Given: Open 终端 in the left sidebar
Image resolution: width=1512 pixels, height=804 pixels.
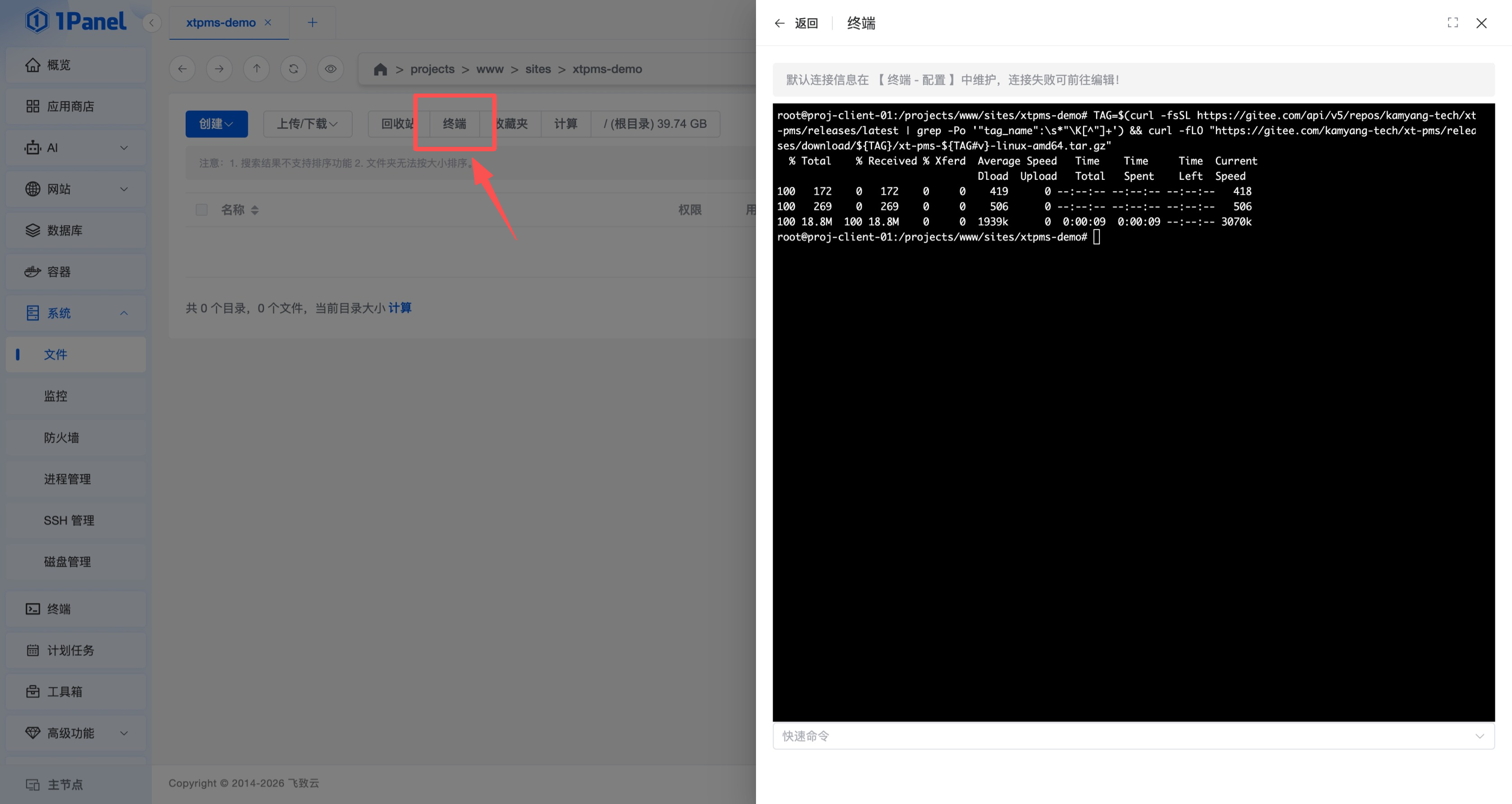Looking at the screenshot, I should (x=76, y=609).
